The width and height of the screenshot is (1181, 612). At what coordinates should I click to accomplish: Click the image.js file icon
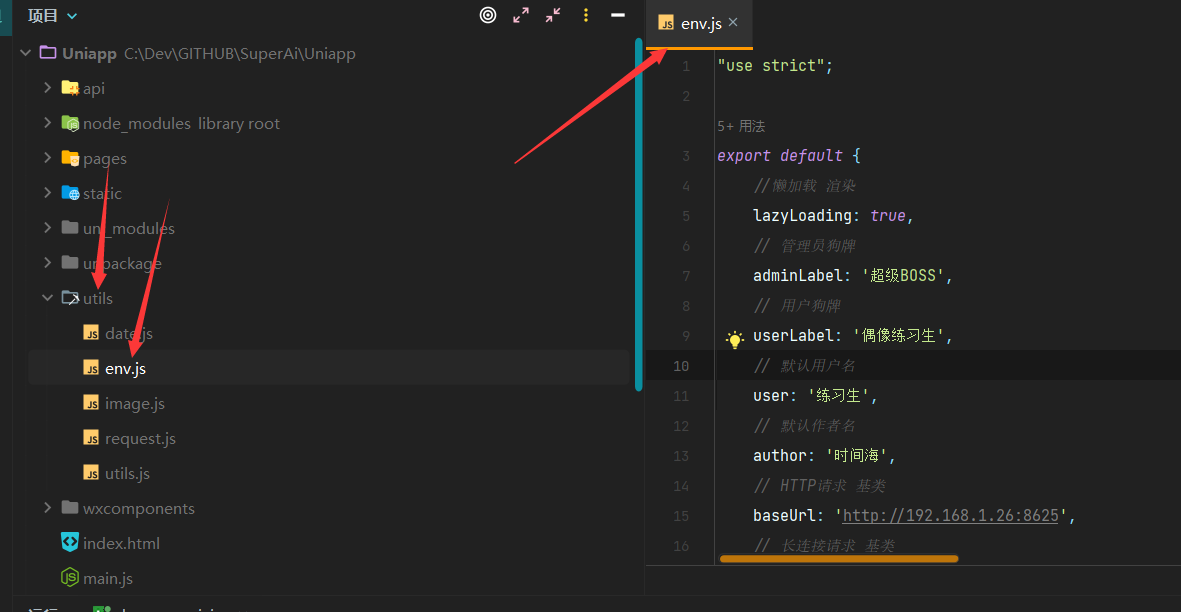point(91,403)
